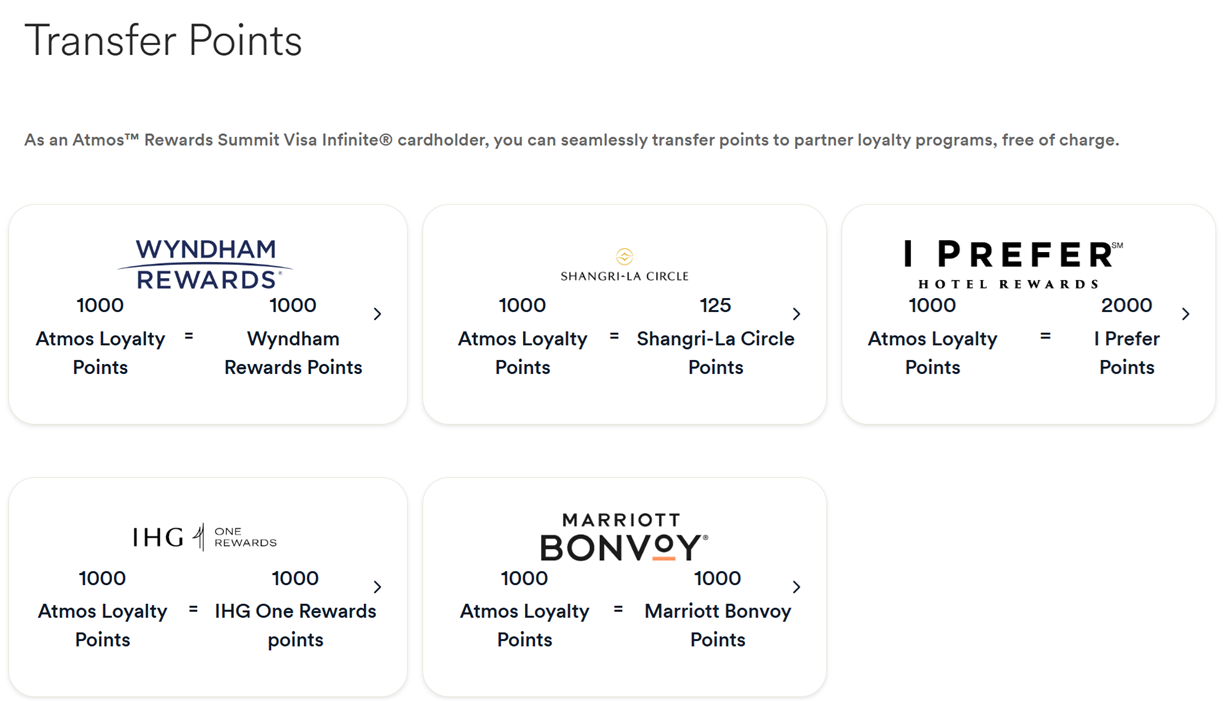
Task: Open the I Prefer Hotel Rewards card
Action: click(x=1029, y=312)
